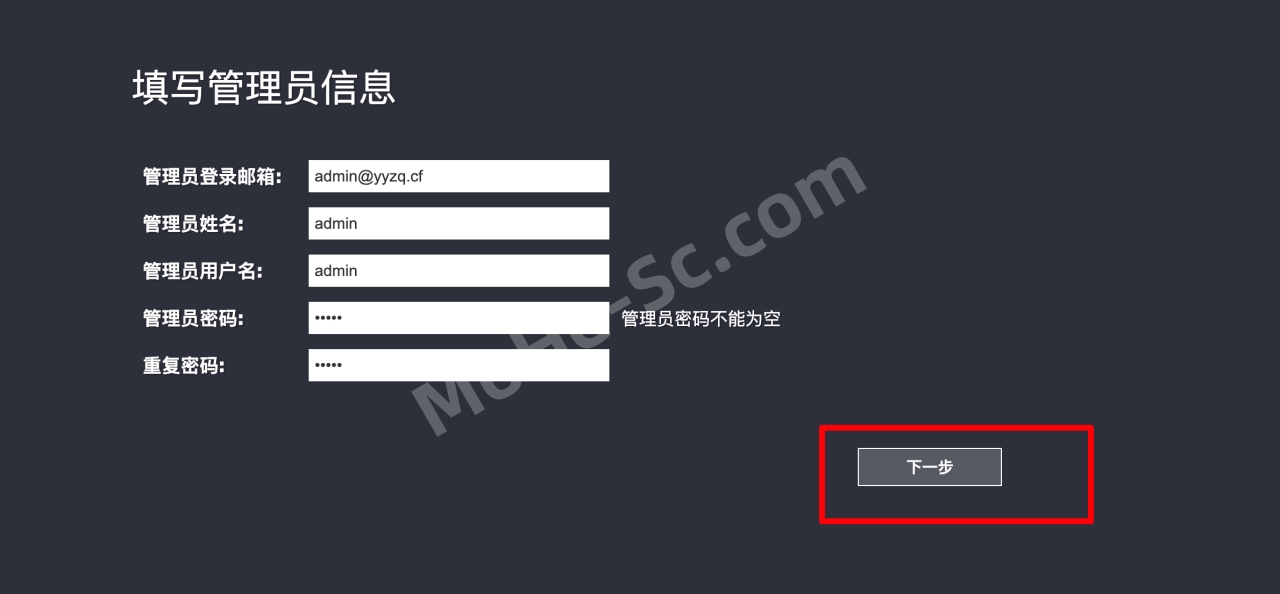Viewport: 1280px width, 594px height.
Task: Select the 管理员姓名 text box
Action: [459, 223]
